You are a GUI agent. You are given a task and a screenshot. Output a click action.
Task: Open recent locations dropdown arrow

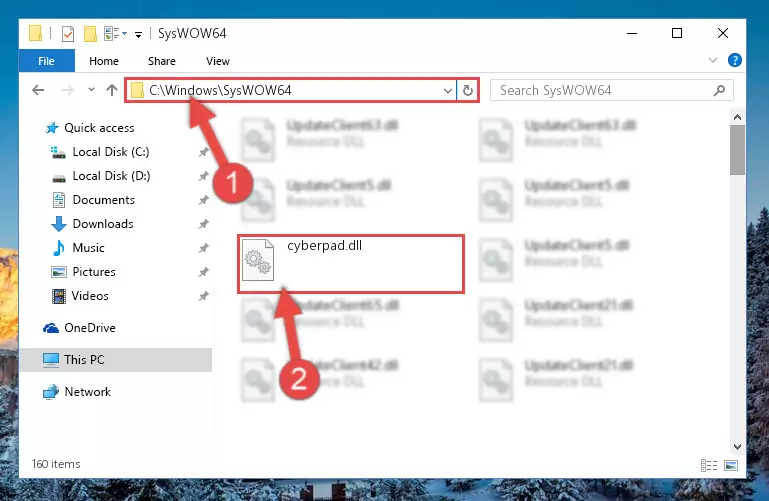[91, 90]
